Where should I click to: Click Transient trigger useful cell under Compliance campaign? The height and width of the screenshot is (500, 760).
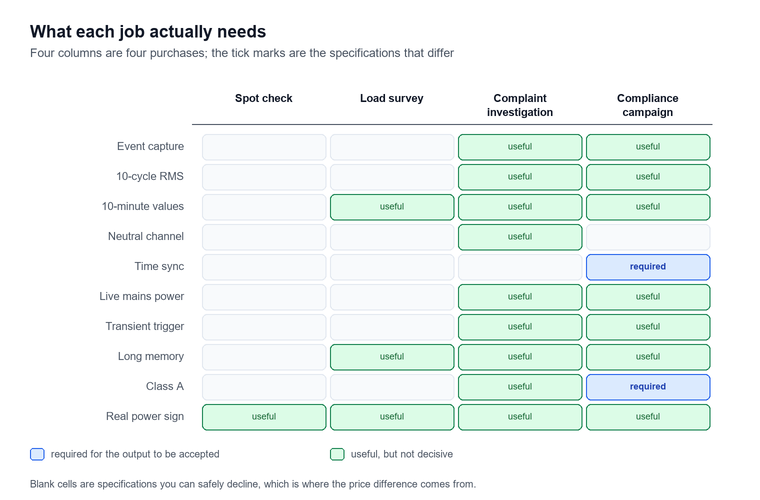tap(648, 327)
